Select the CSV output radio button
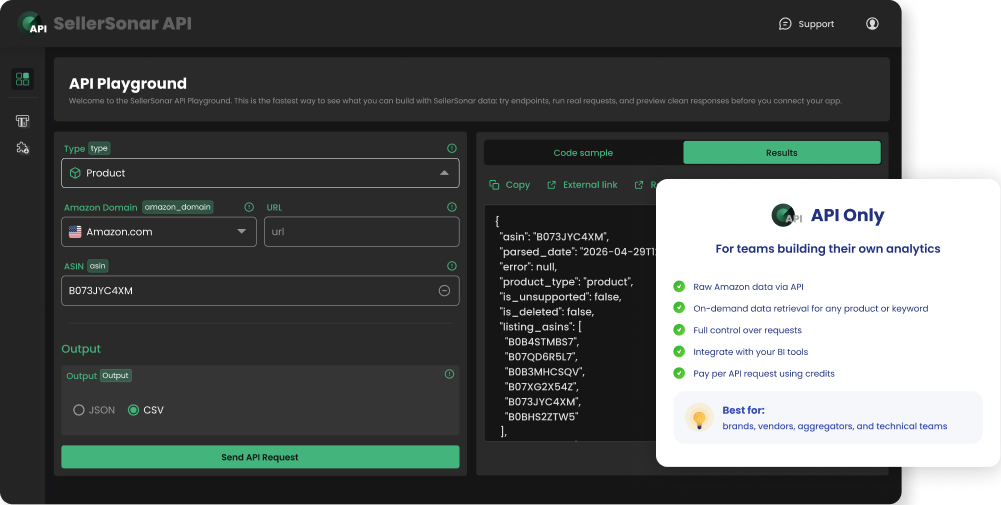 133,410
